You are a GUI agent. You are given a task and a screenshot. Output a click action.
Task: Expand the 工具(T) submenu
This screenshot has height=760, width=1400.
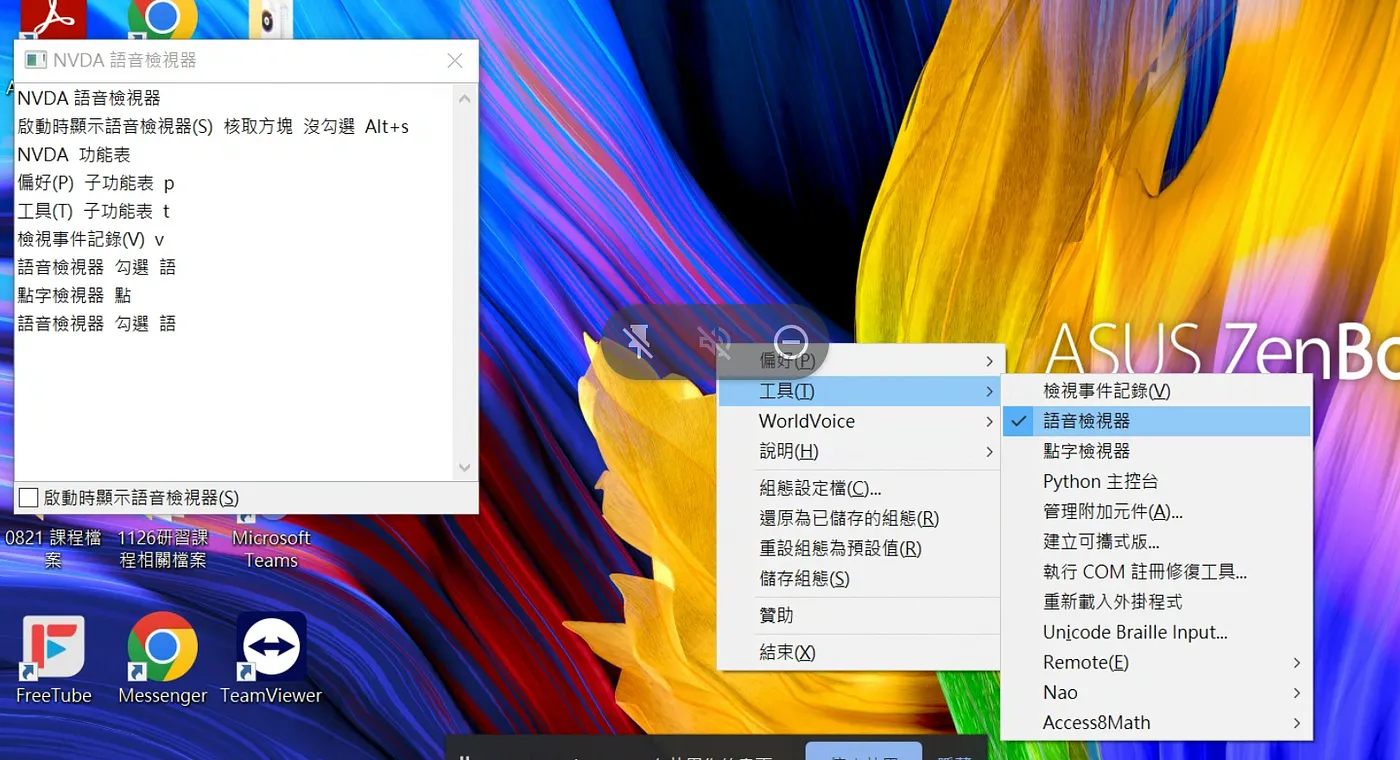coord(860,391)
